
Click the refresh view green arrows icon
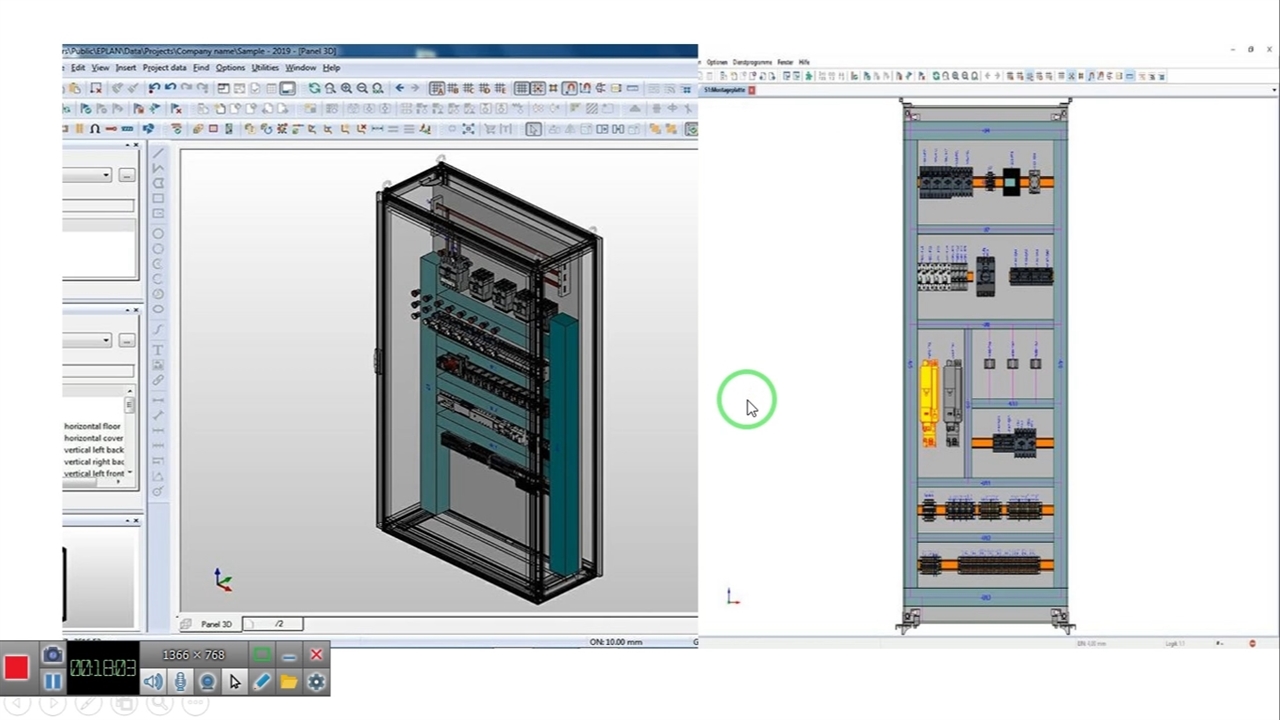[x=314, y=88]
